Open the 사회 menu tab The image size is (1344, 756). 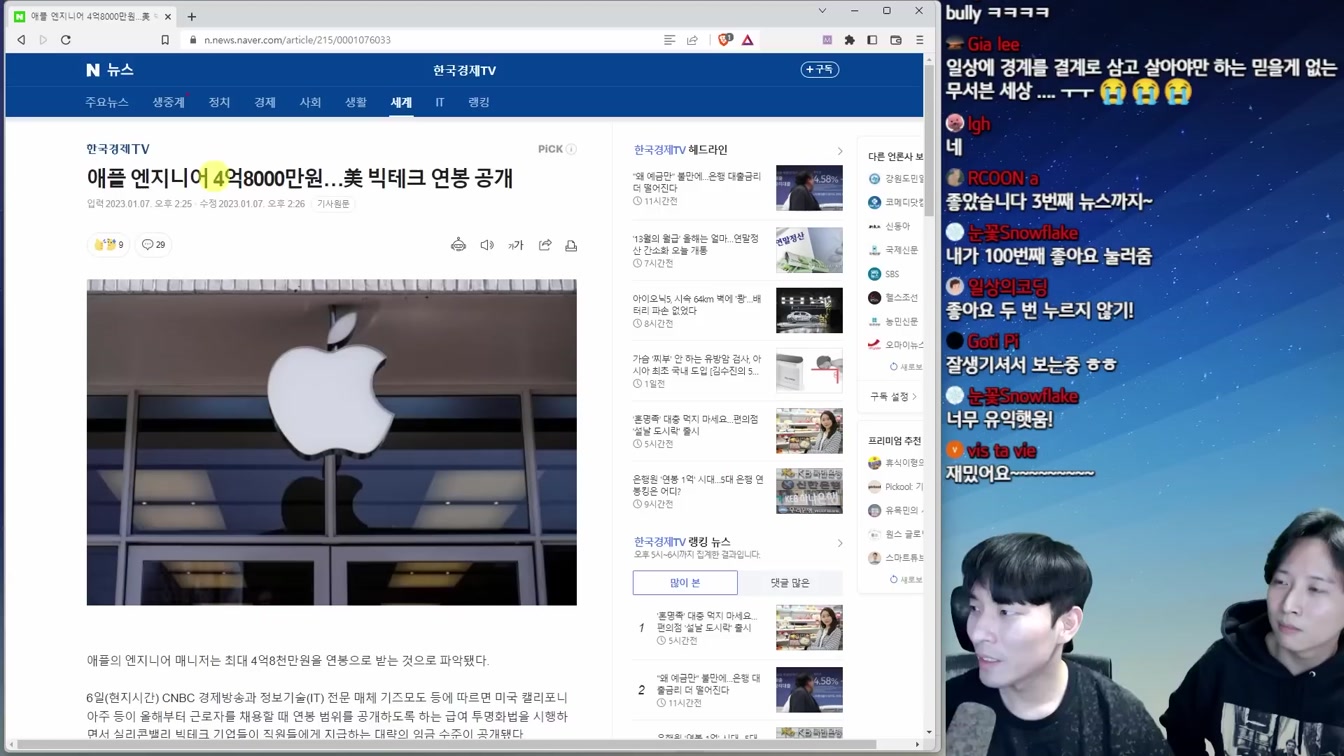pos(311,102)
